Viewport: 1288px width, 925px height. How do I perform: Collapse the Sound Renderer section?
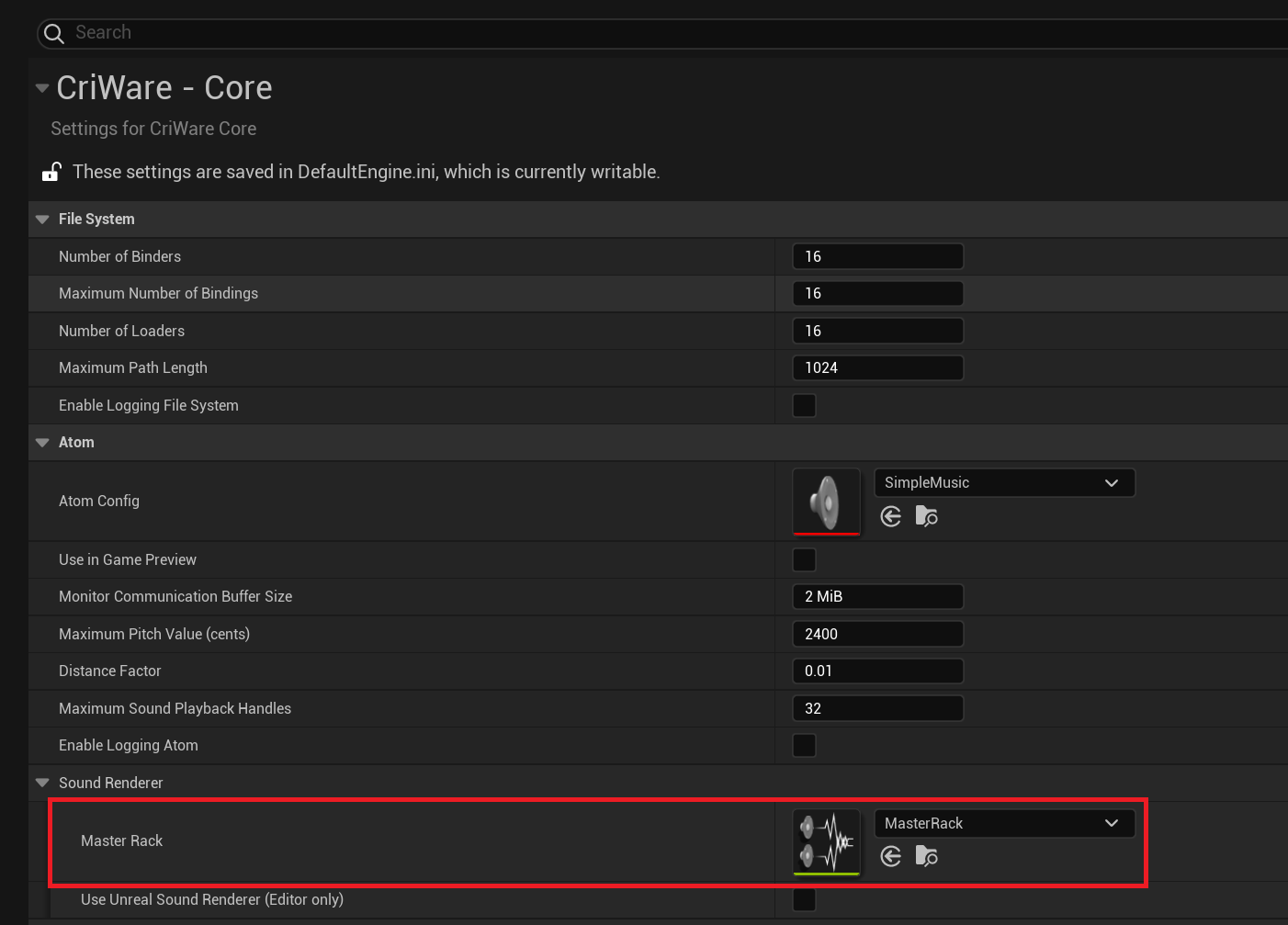pos(42,783)
